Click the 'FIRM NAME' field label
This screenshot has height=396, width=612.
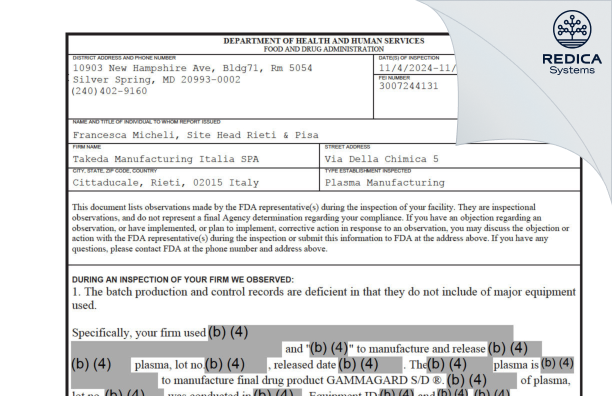(x=87, y=147)
